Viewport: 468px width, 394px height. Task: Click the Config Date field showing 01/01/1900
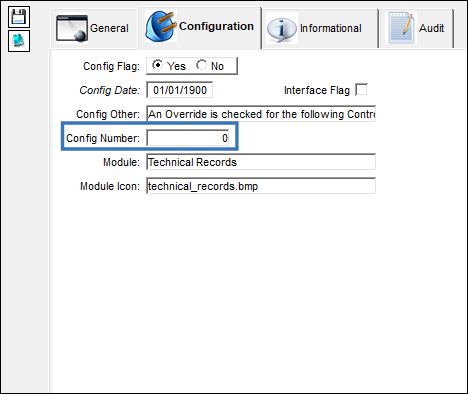(x=180, y=90)
